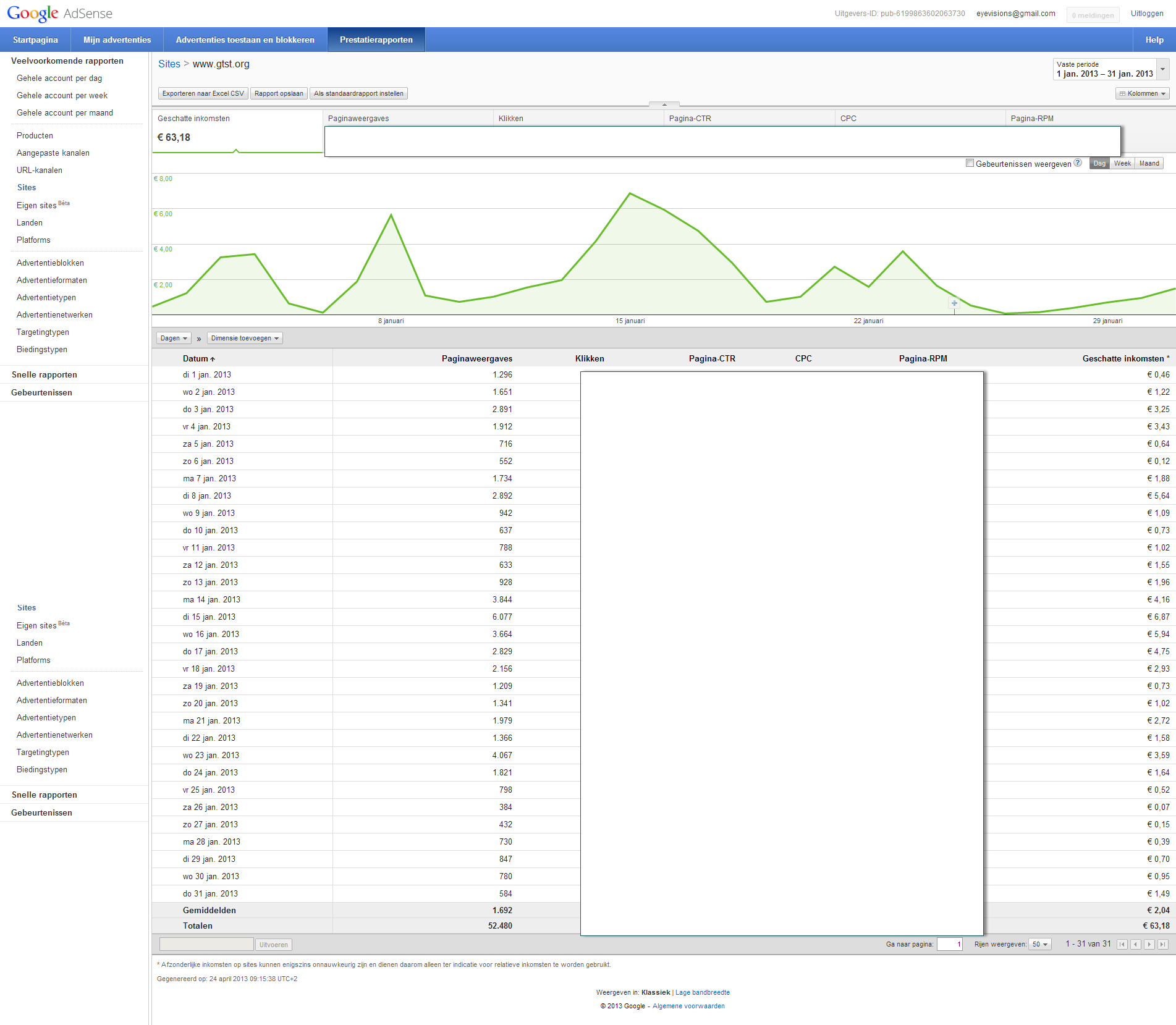Sort by Geschatte inkomsten column header
This screenshot has height=1025, width=1176.
pos(1126,358)
